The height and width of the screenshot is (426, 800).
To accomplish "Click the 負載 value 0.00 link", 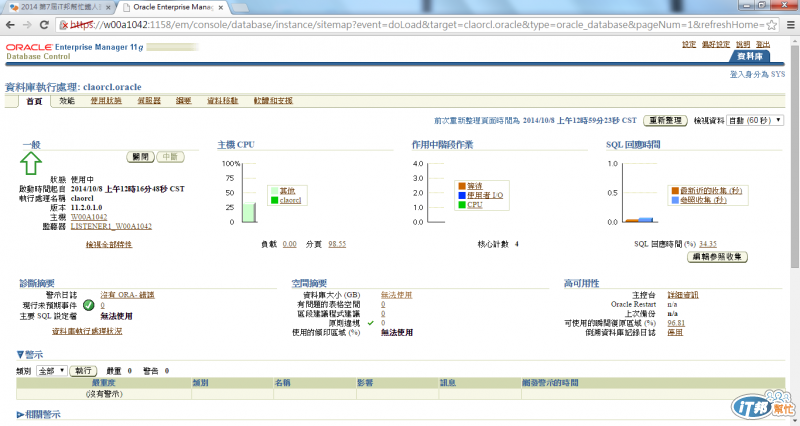I will click(289, 244).
